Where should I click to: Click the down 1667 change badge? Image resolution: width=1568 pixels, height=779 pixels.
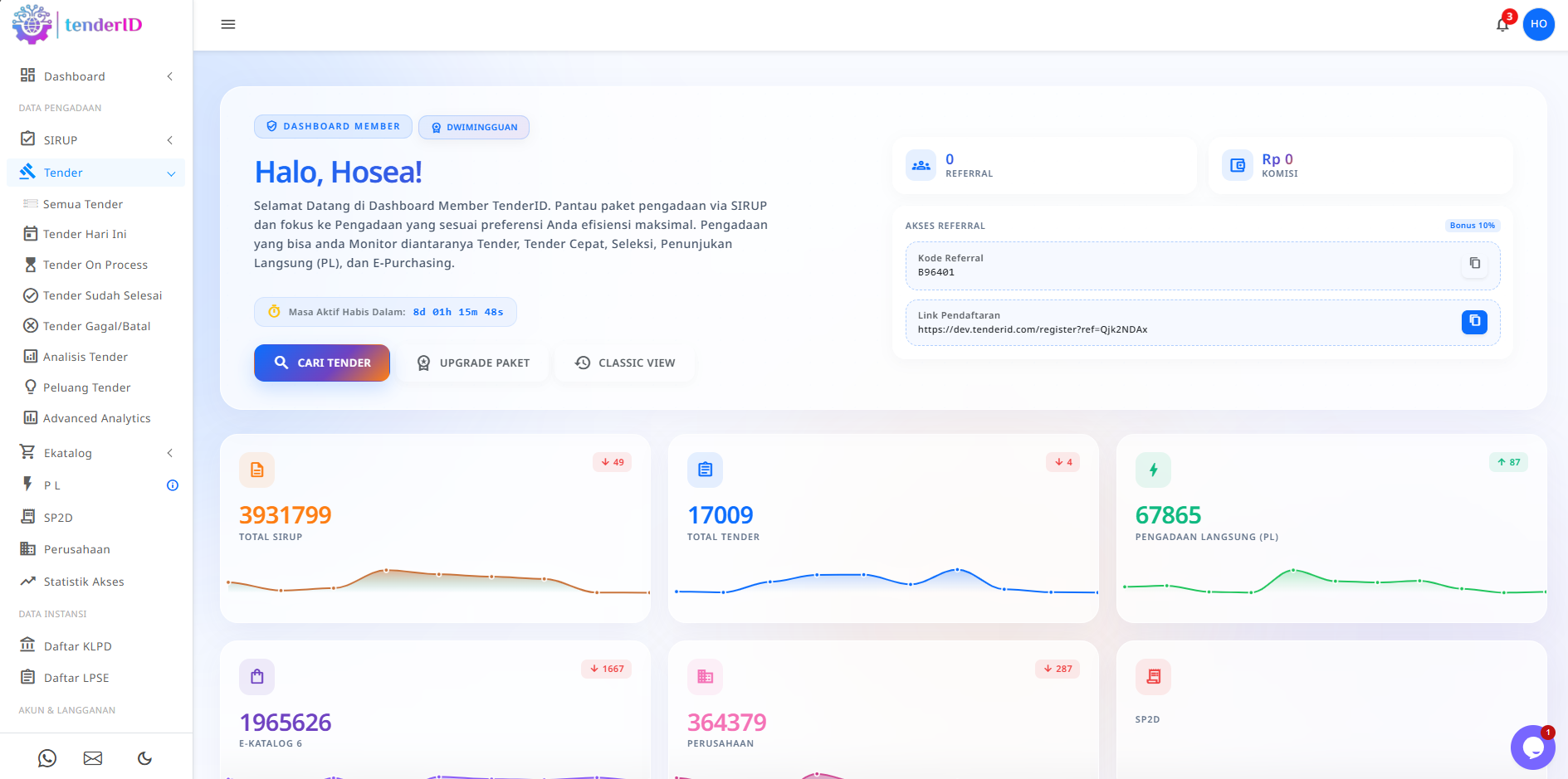tap(607, 669)
